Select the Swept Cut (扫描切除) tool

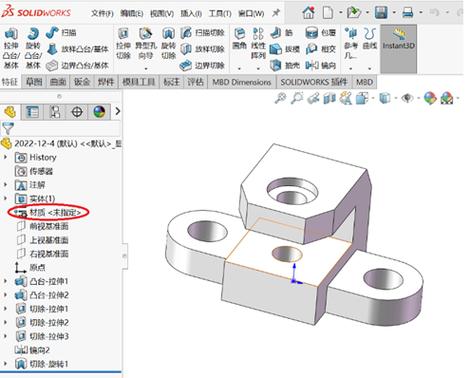point(202,33)
